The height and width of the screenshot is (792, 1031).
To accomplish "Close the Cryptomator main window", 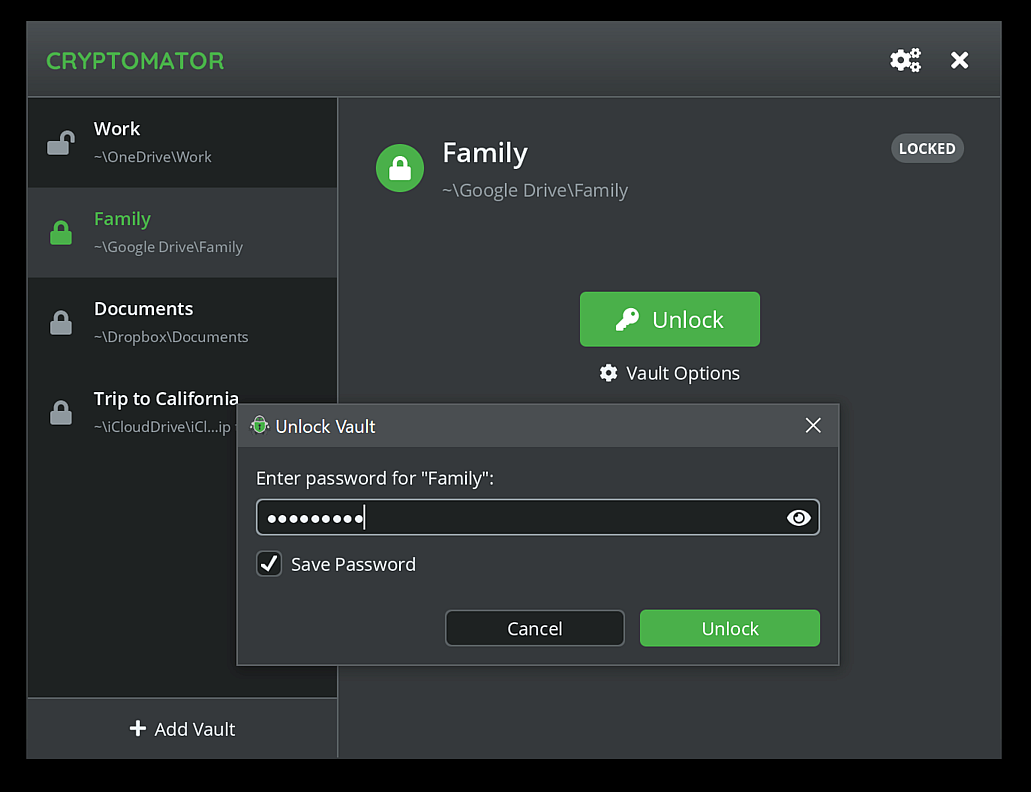I will pos(959,60).
